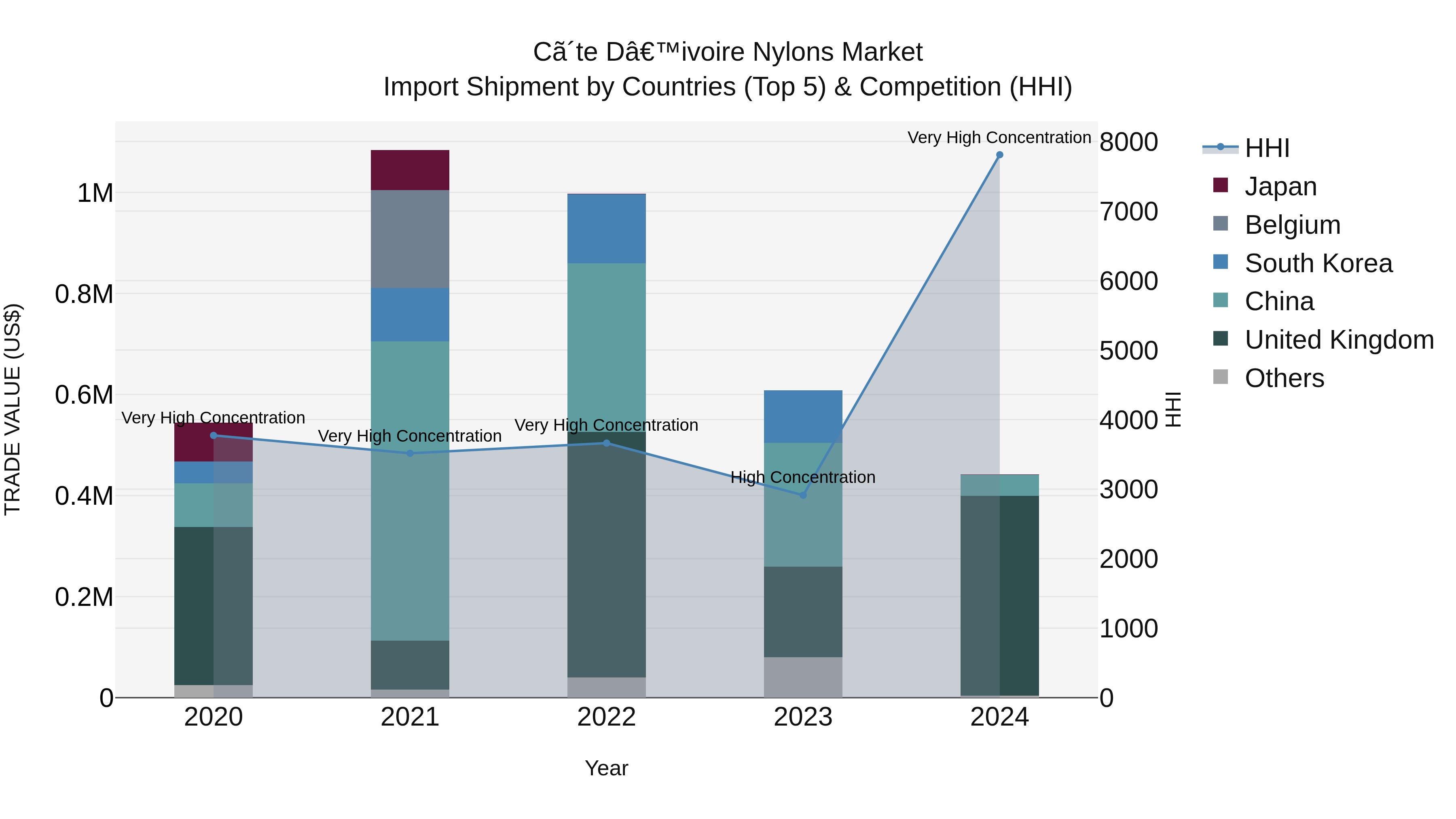Select the HHI data point for 2020

pyautogui.click(x=214, y=435)
